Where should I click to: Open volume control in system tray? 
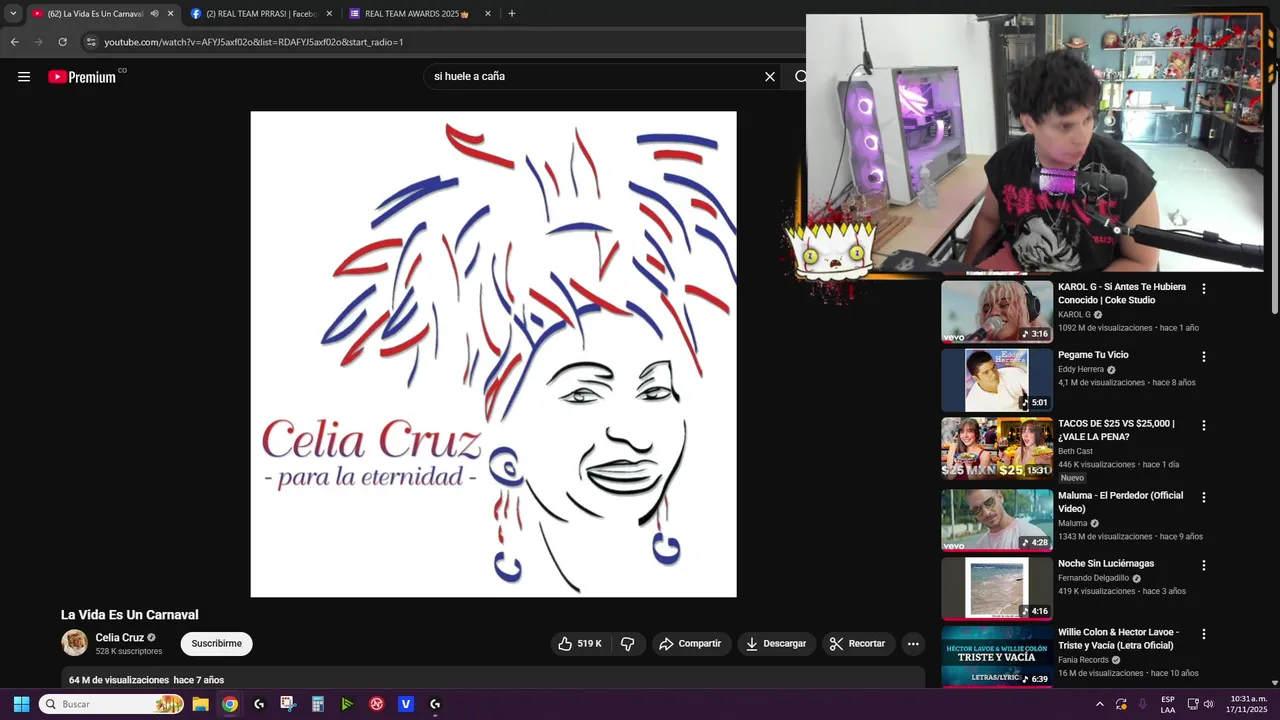pos(1208,704)
